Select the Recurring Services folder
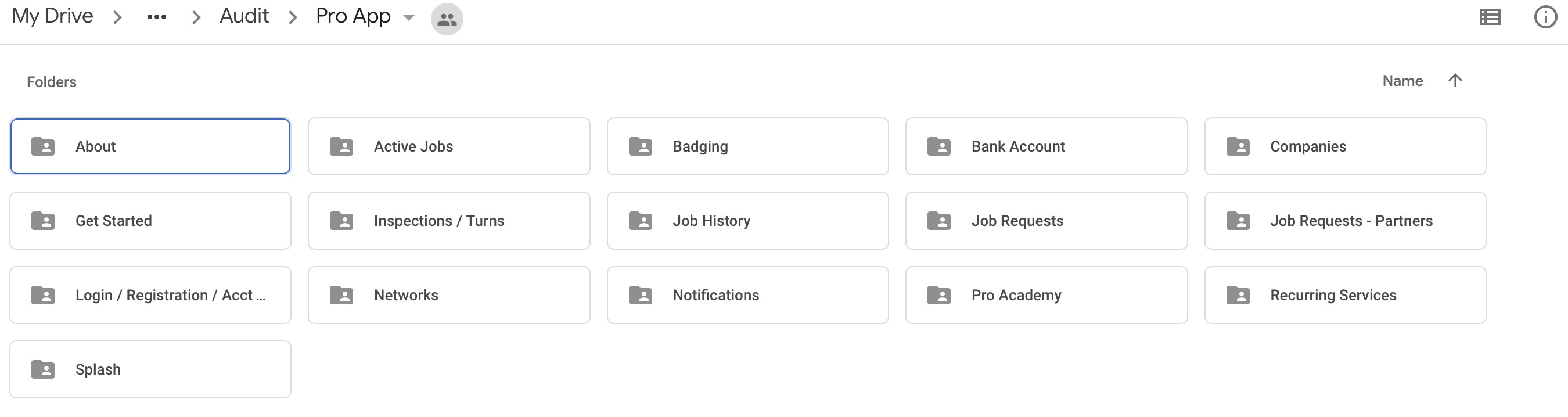 [1345, 294]
